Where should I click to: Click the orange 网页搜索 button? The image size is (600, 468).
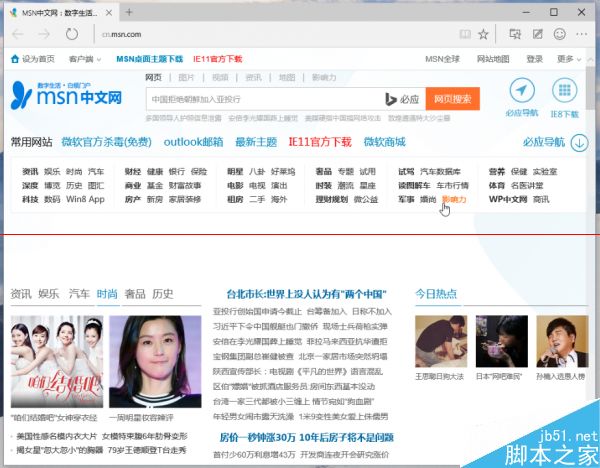tap(452, 99)
